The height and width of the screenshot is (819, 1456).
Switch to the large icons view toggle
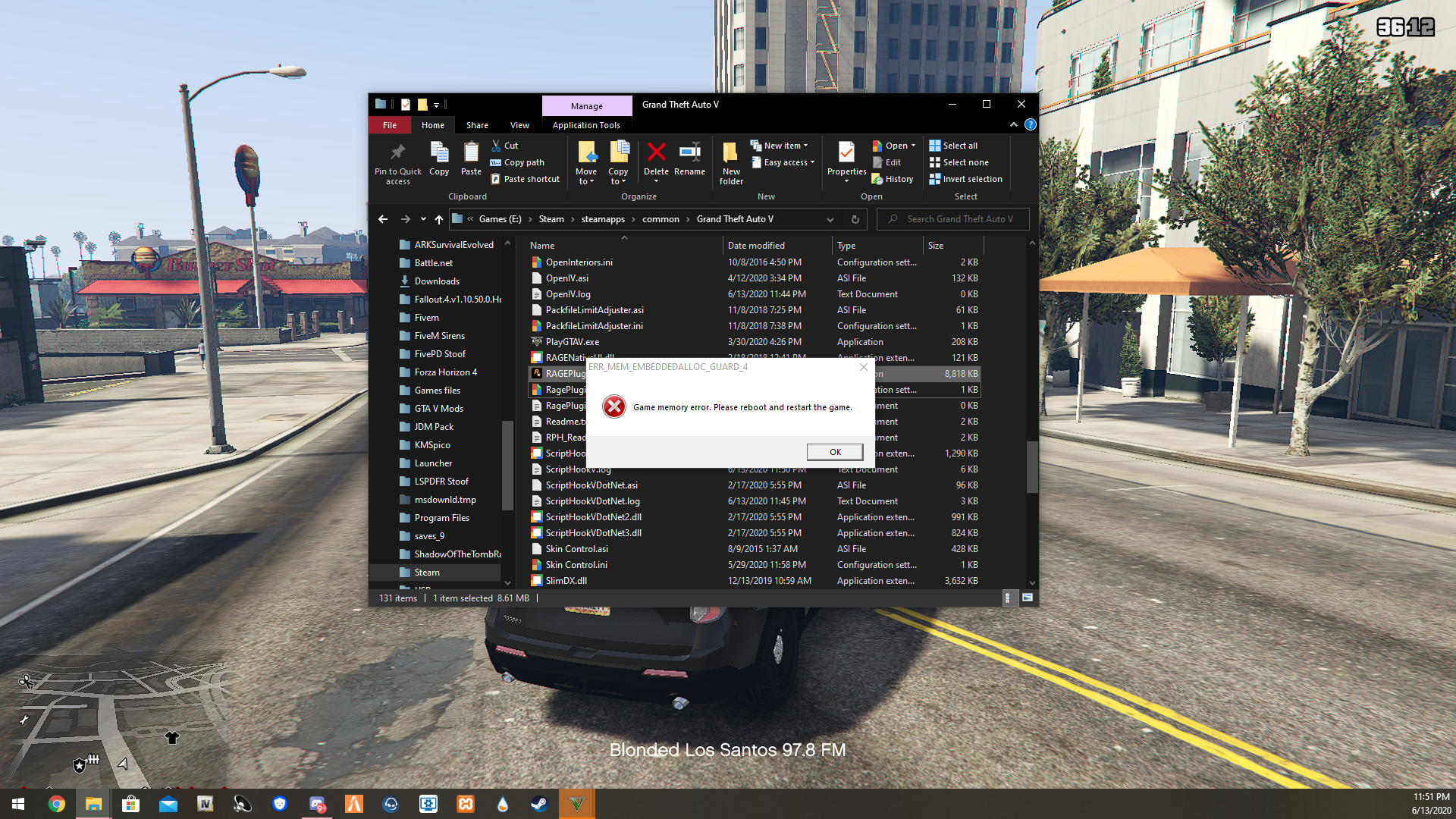coord(1028,598)
